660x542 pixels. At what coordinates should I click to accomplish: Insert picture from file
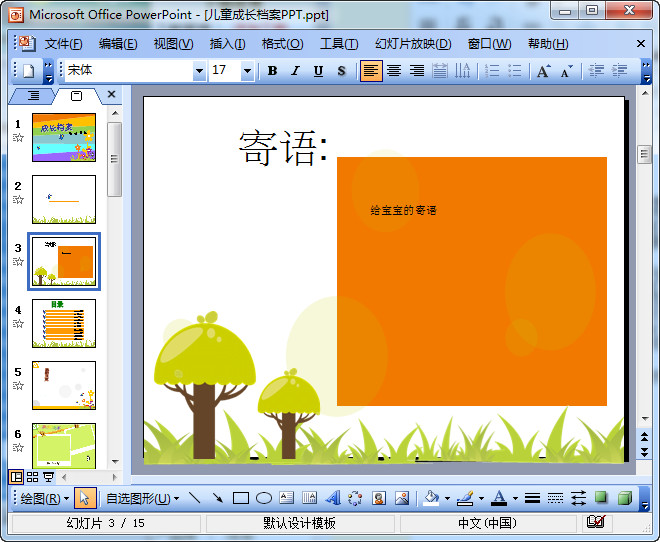click(402, 498)
